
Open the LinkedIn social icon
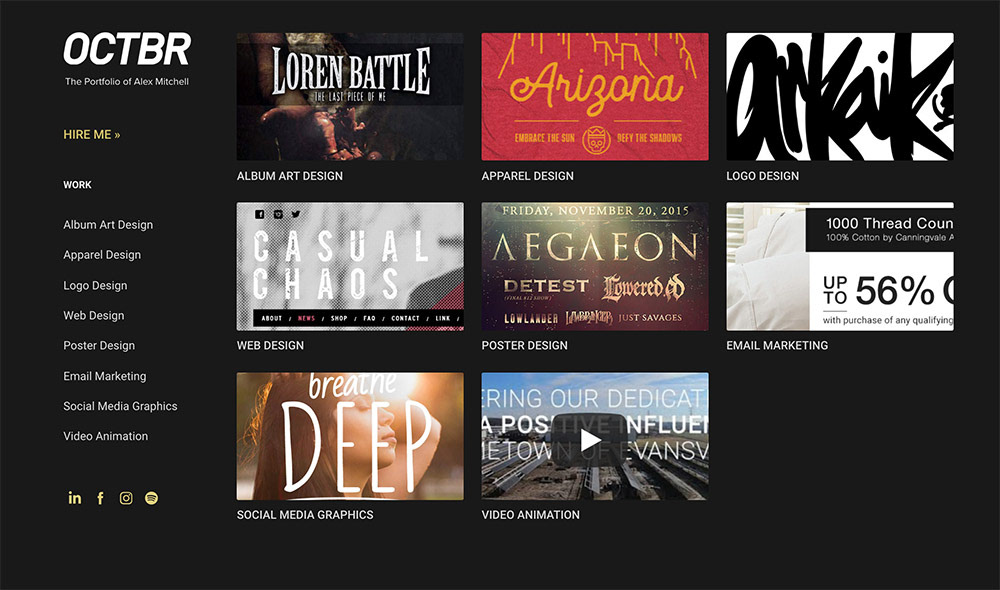click(x=74, y=498)
